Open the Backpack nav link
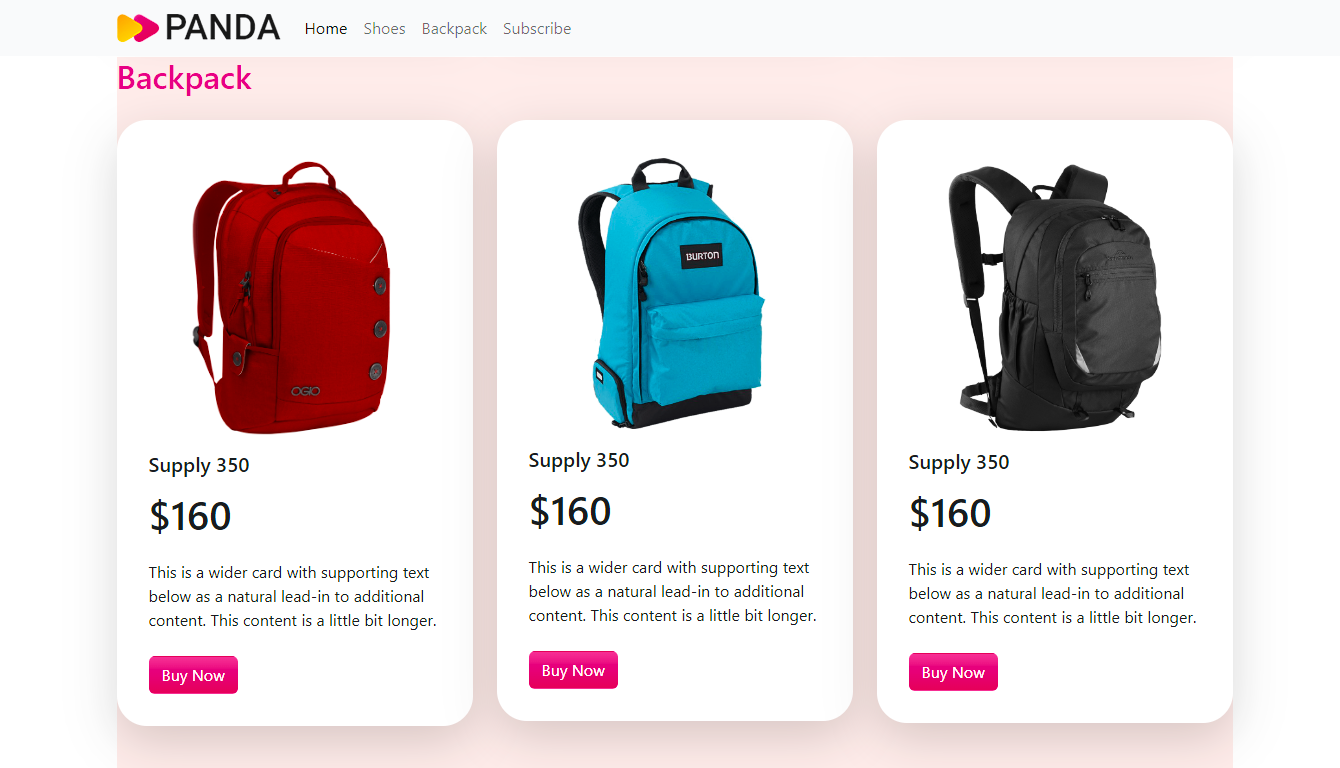 (454, 29)
